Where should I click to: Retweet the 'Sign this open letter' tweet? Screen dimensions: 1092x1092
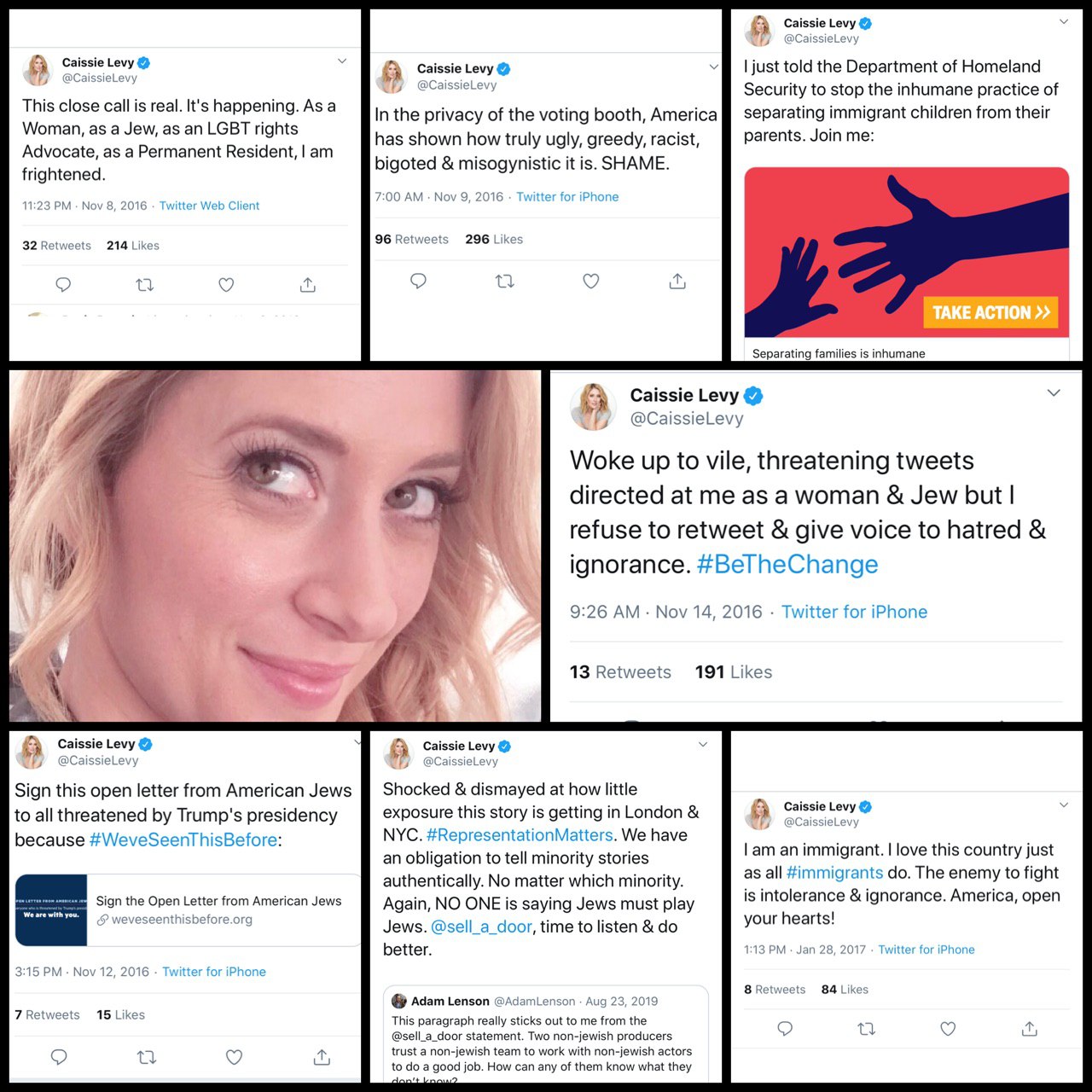pyautogui.click(x=147, y=1057)
